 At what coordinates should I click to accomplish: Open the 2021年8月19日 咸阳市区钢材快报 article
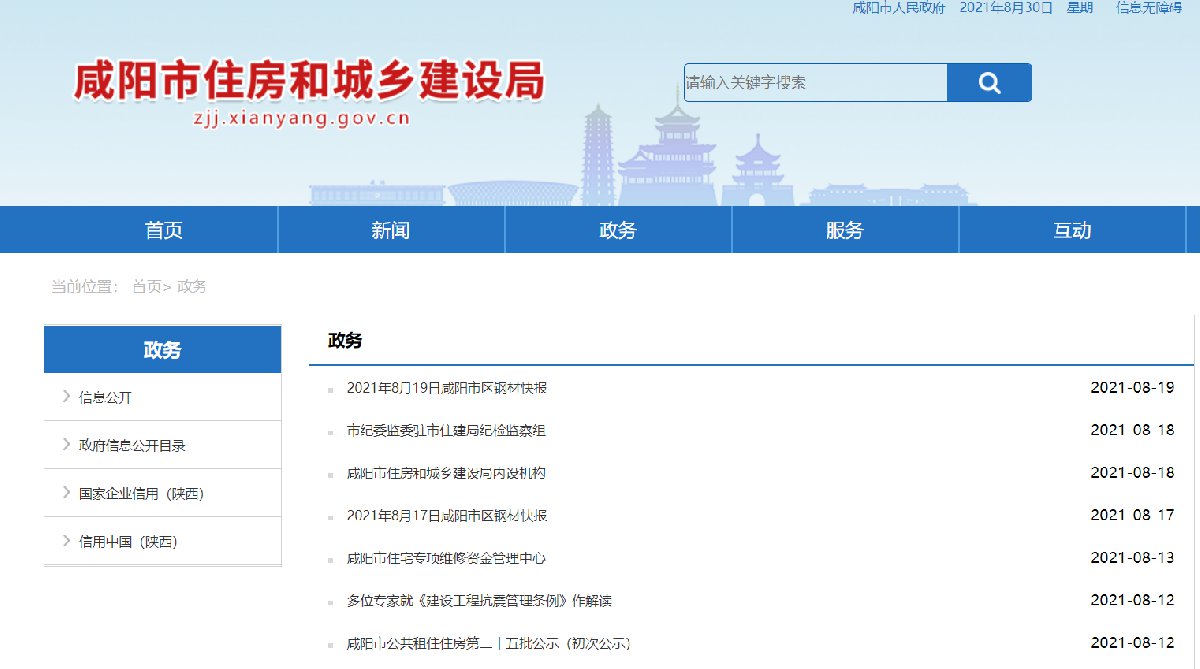(x=447, y=388)
